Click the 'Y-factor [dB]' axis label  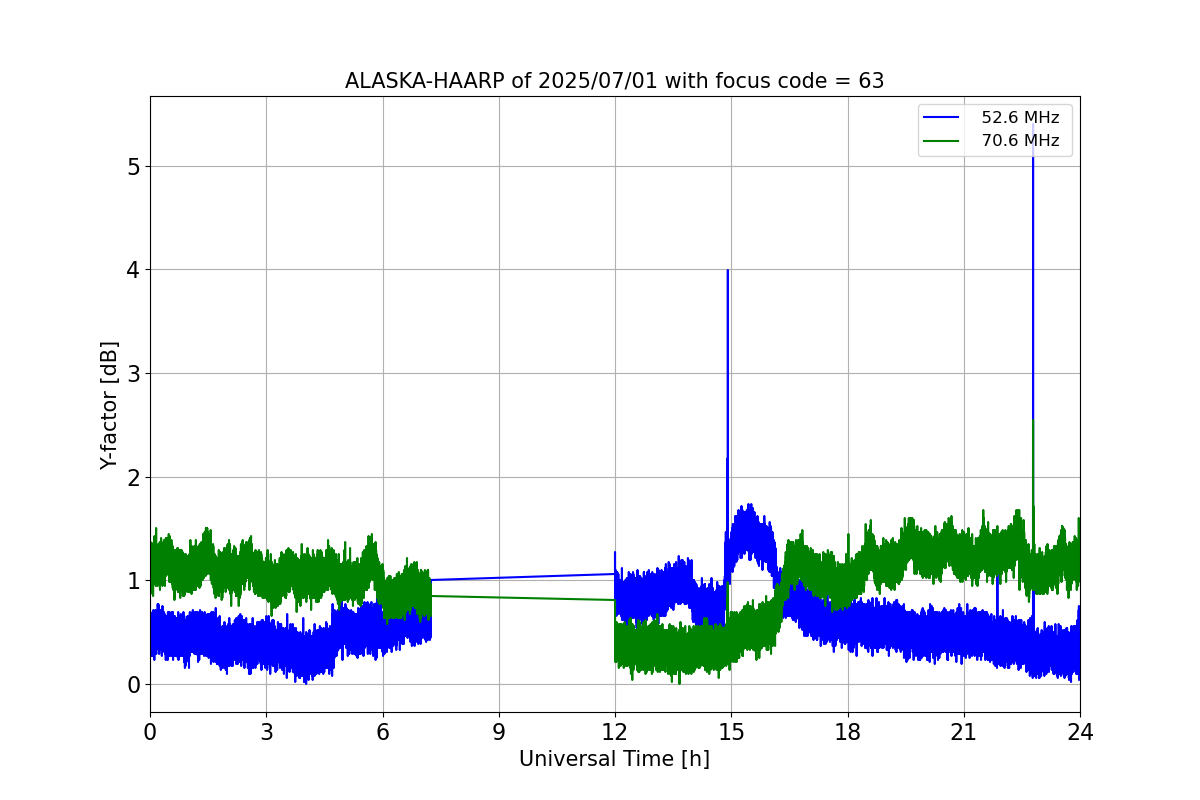click(x=109, y=405)
